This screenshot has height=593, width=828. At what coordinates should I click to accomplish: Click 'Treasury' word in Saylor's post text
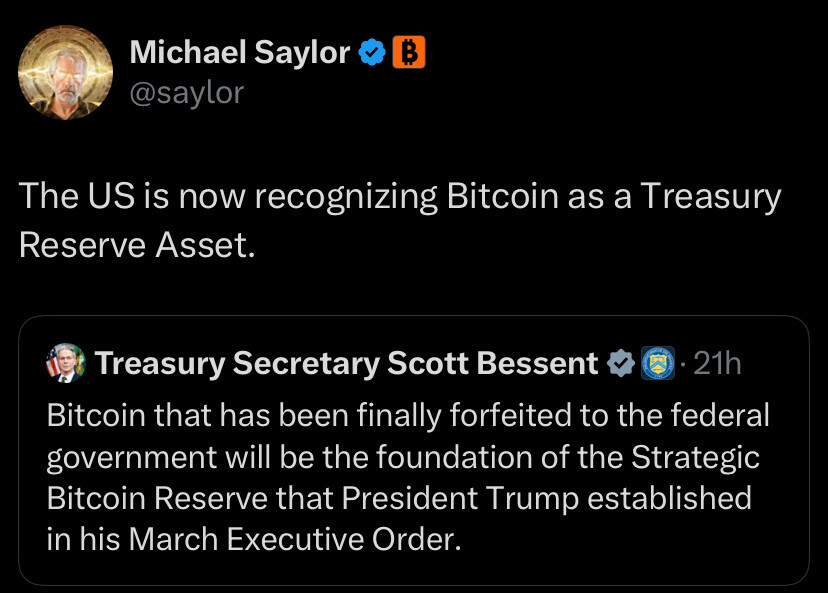(x=711, y=197)
